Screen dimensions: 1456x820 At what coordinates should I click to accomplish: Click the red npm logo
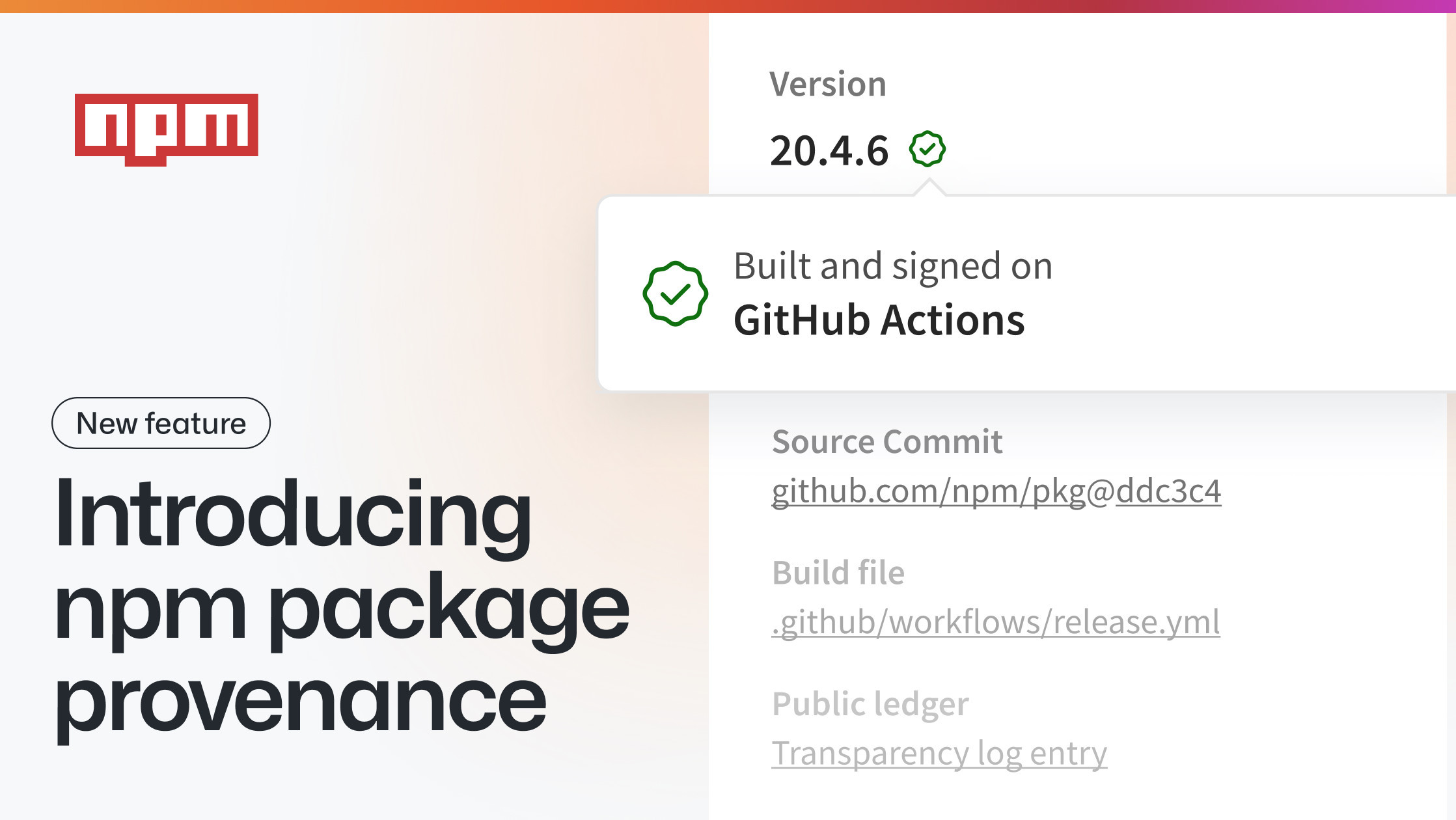(167, 128)
